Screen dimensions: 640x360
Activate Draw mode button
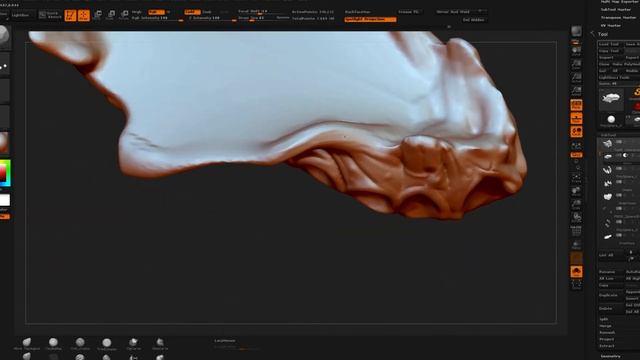(x=84, y=16)
